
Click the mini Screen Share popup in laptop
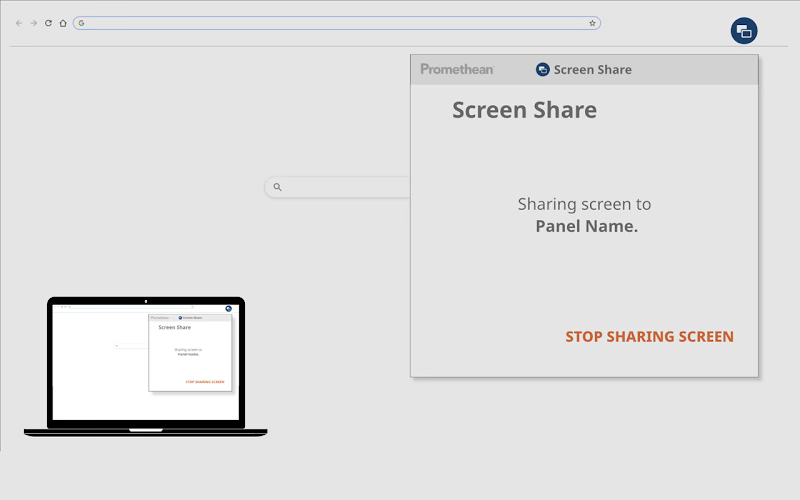[x=190, y=352]
